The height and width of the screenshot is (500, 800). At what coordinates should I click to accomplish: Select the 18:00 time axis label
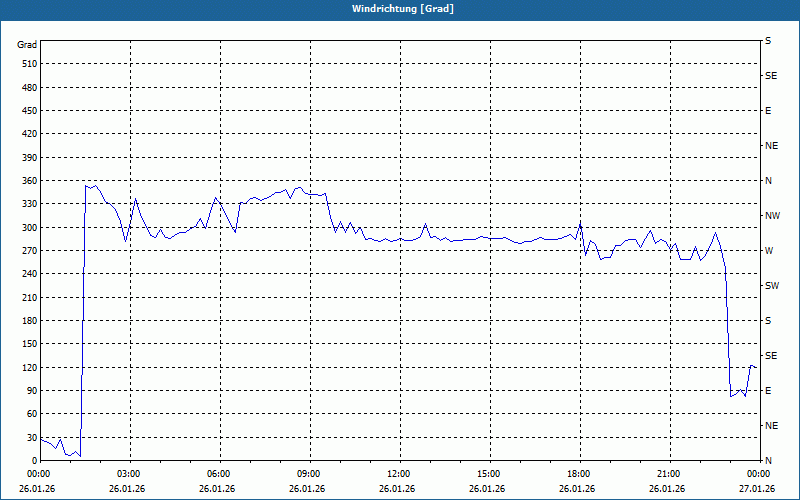click(x=580, y=473)
